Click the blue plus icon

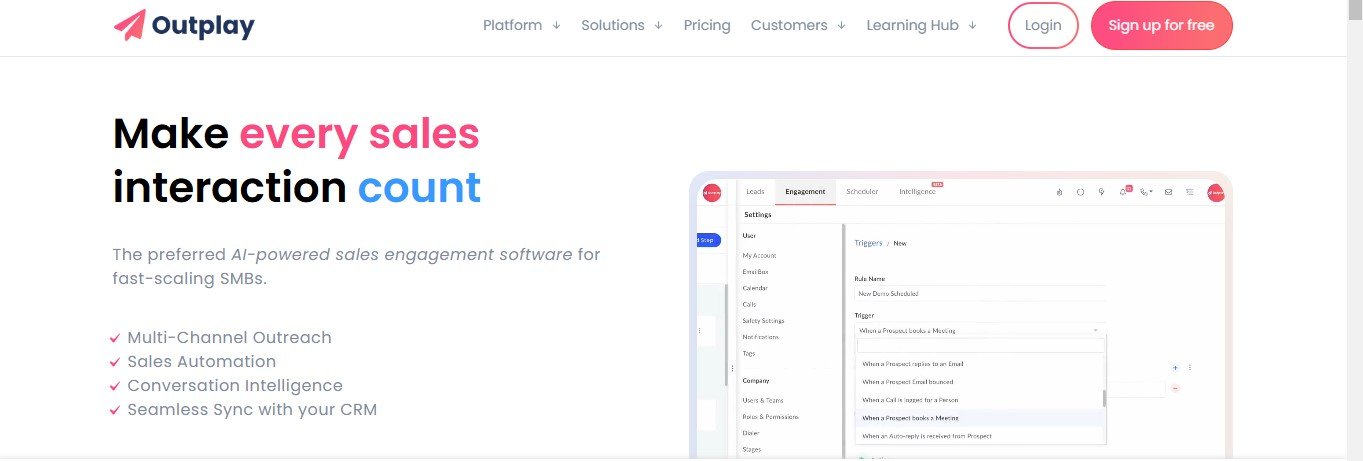coord(1175,368)
